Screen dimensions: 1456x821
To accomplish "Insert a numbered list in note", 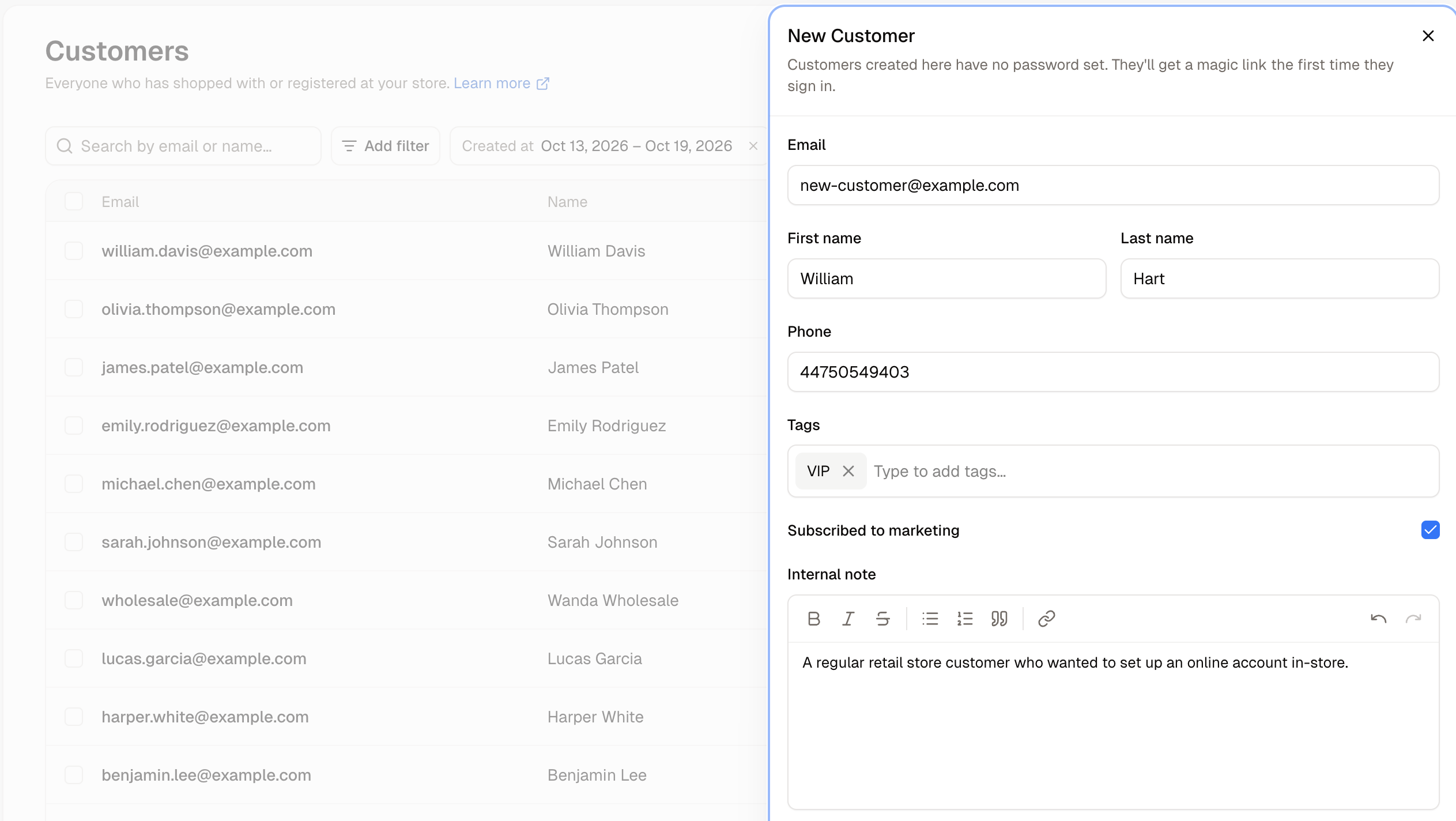I will point(965,619).
